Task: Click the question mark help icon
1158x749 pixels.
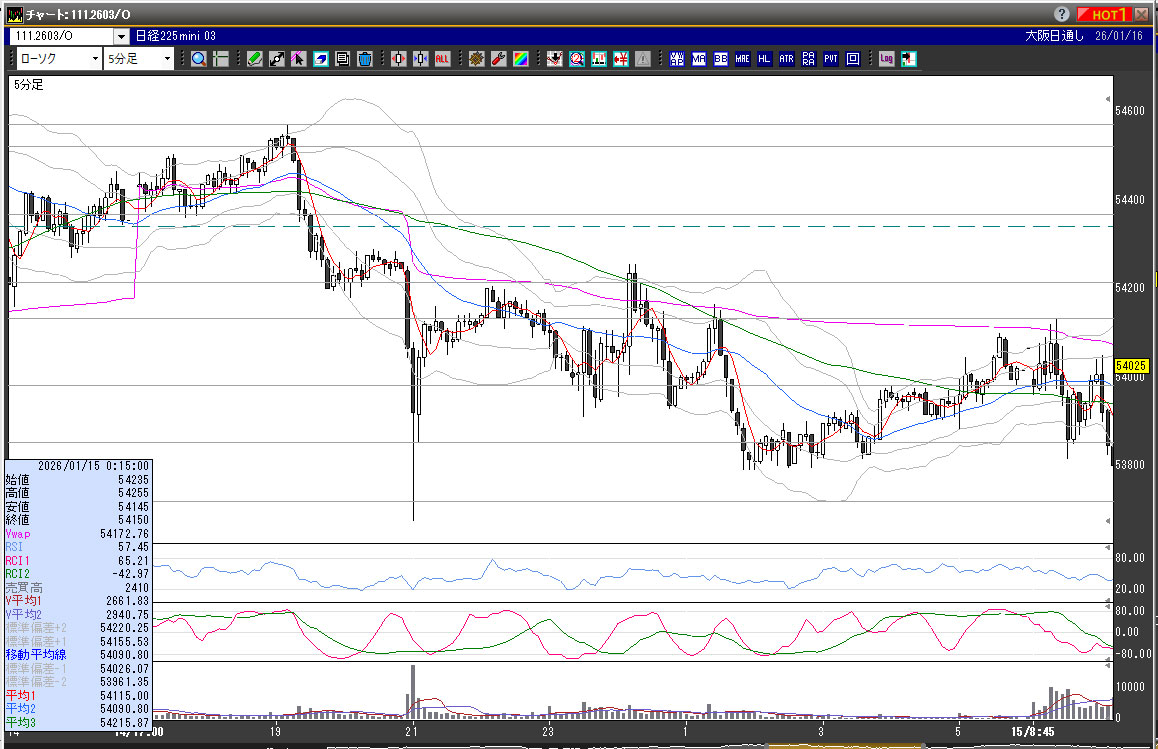Action: pyautogui.click(x=1061, y=14)
